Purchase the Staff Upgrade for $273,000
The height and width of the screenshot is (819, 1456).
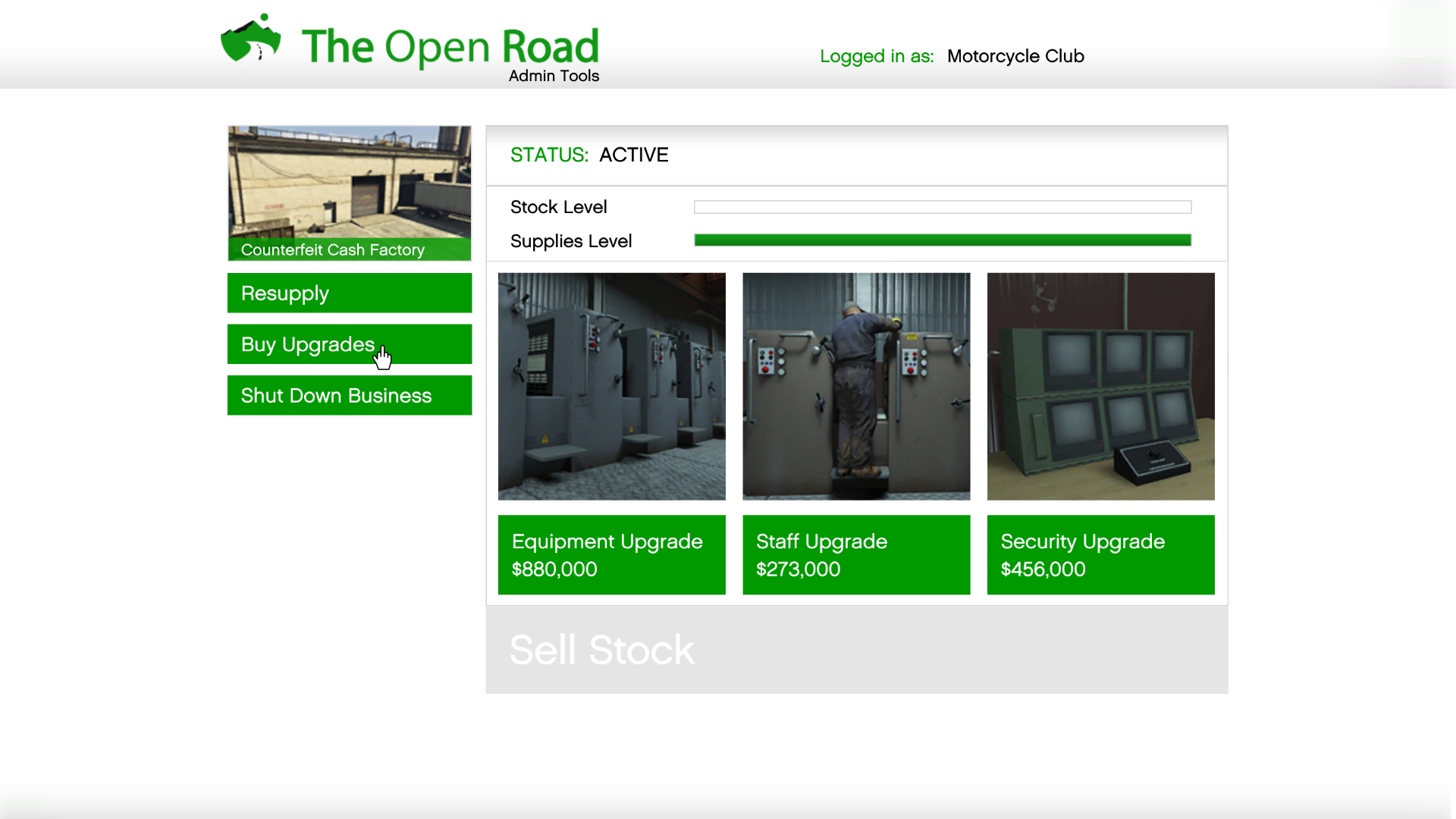(855, 554)
